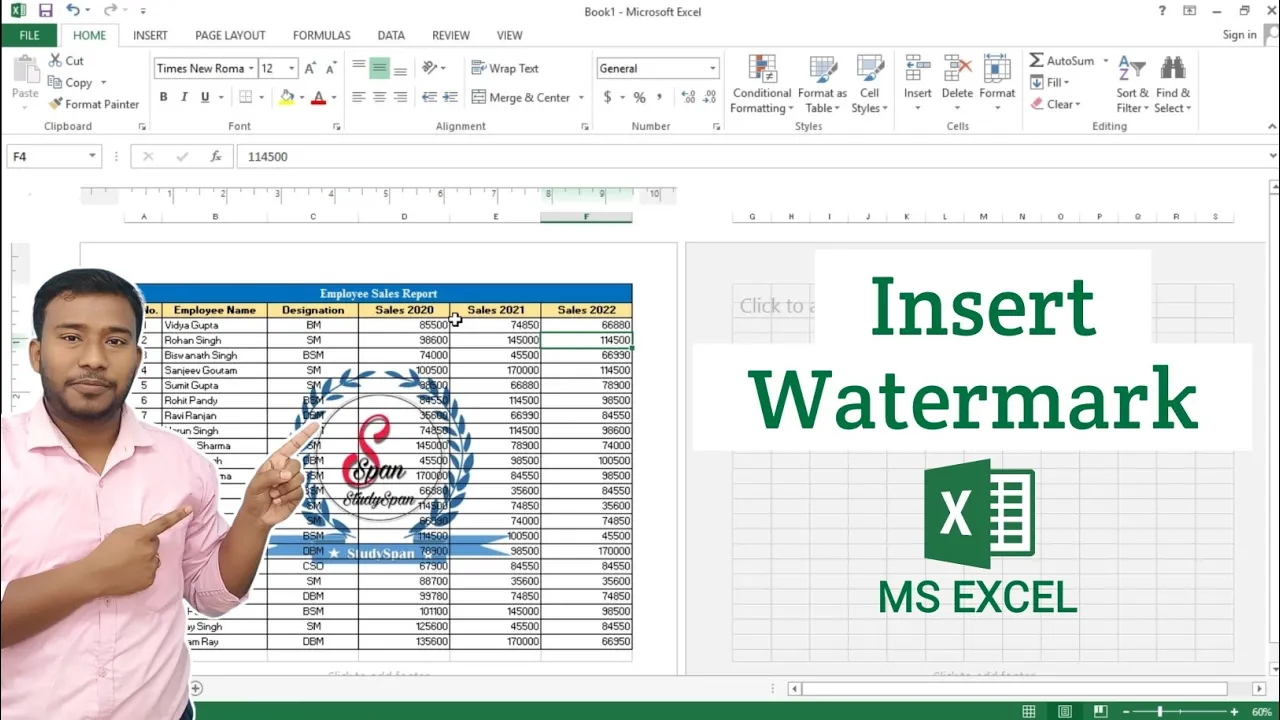
Task: Decrease cell indent
Action: (429, 97)
